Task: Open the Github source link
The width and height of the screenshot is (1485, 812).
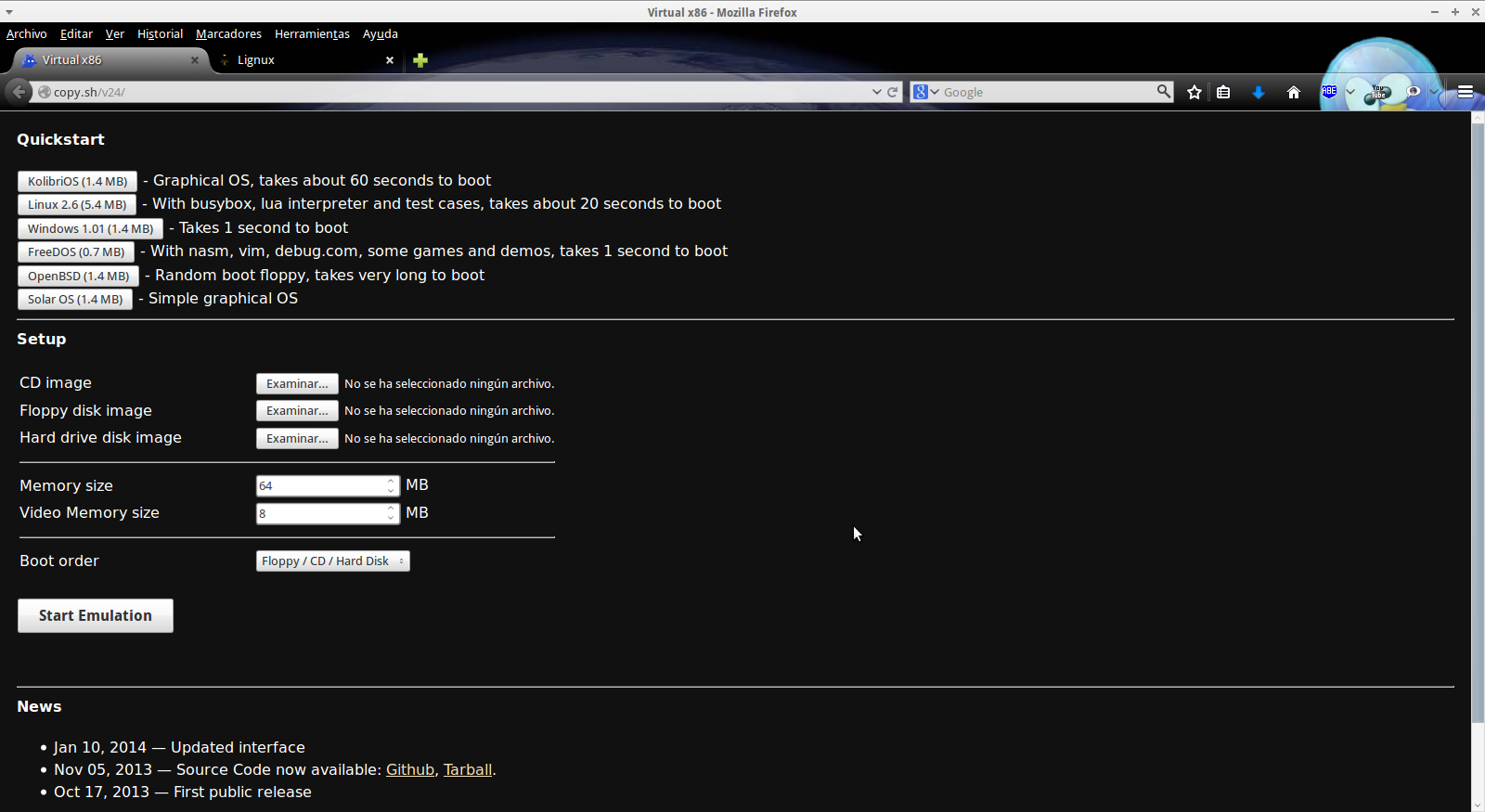Action: pos(410,770)
